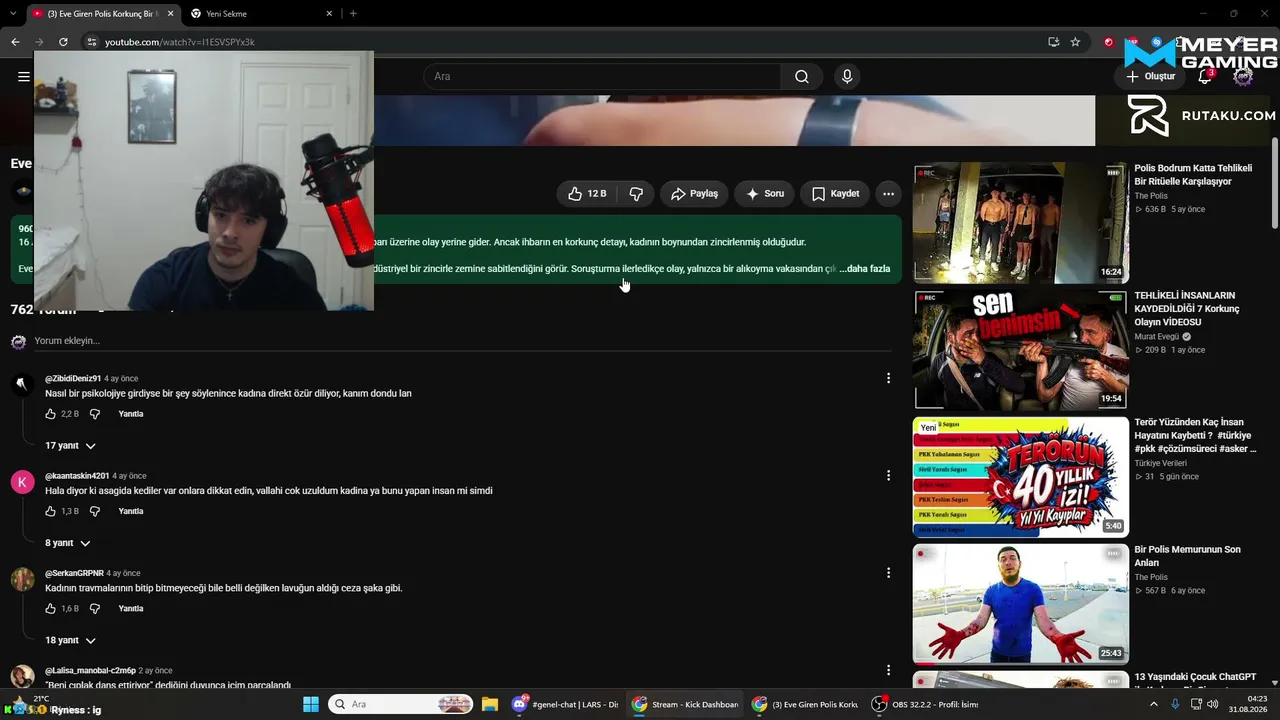Go back in Chrome navigation
The width and height of the screenshot is (1280, 720).
click(x=15, y=42)
